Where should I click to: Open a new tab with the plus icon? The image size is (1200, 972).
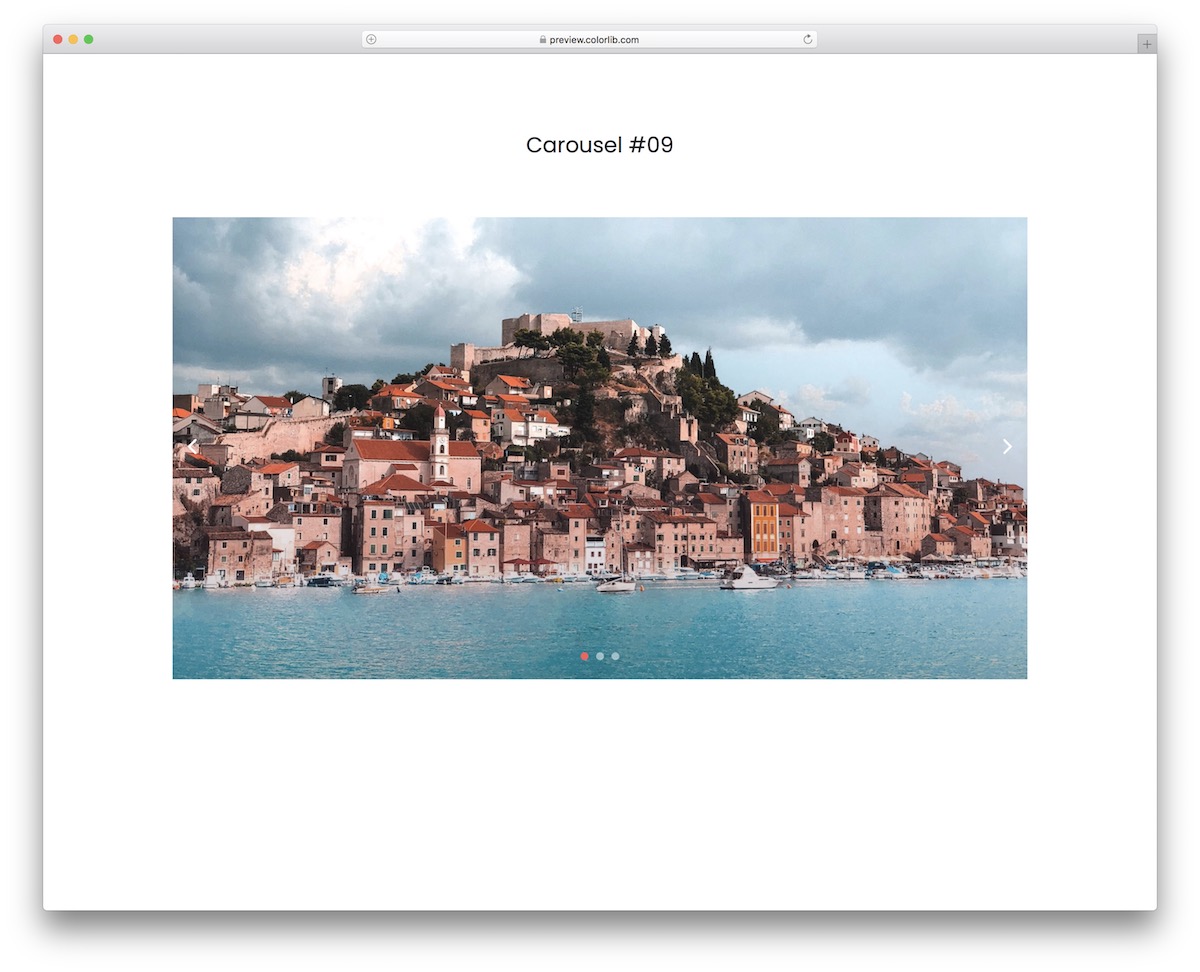[1146, 43]
